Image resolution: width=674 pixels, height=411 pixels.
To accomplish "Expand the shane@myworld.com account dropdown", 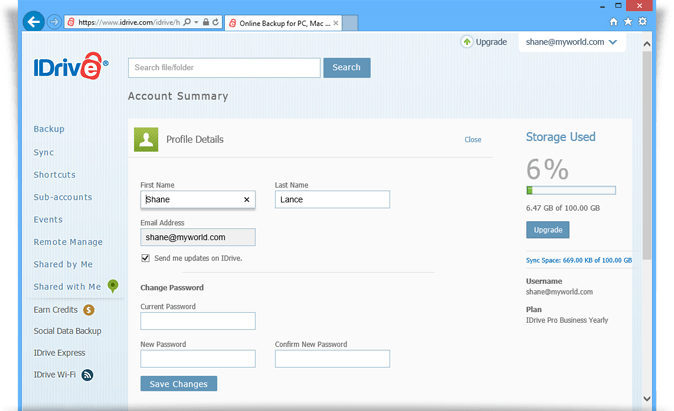I will pyautogui.click(x=571, y=42).
